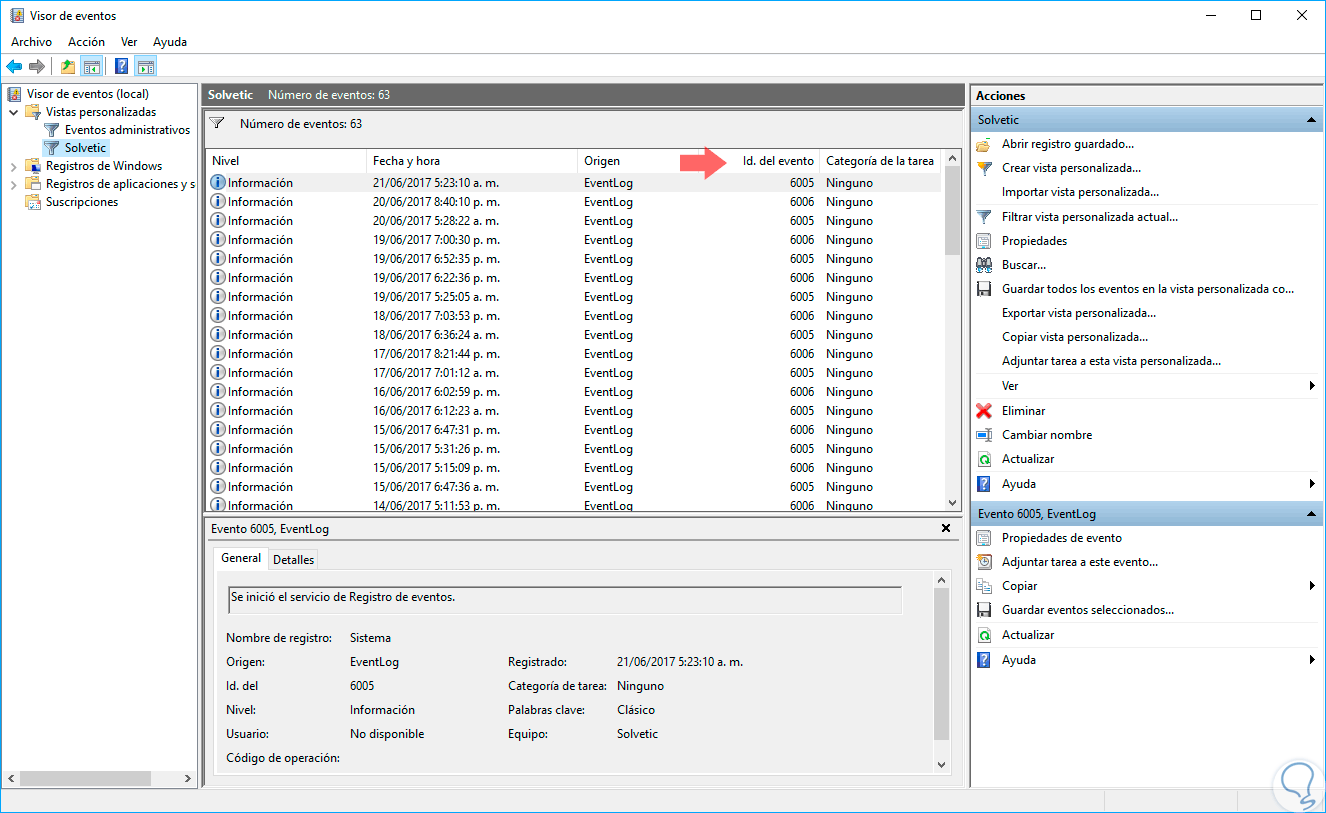
Task: Click Adjuntar tarea a esta vista personalizada...
Action: pyautogui.click(x=1111, y=361)
